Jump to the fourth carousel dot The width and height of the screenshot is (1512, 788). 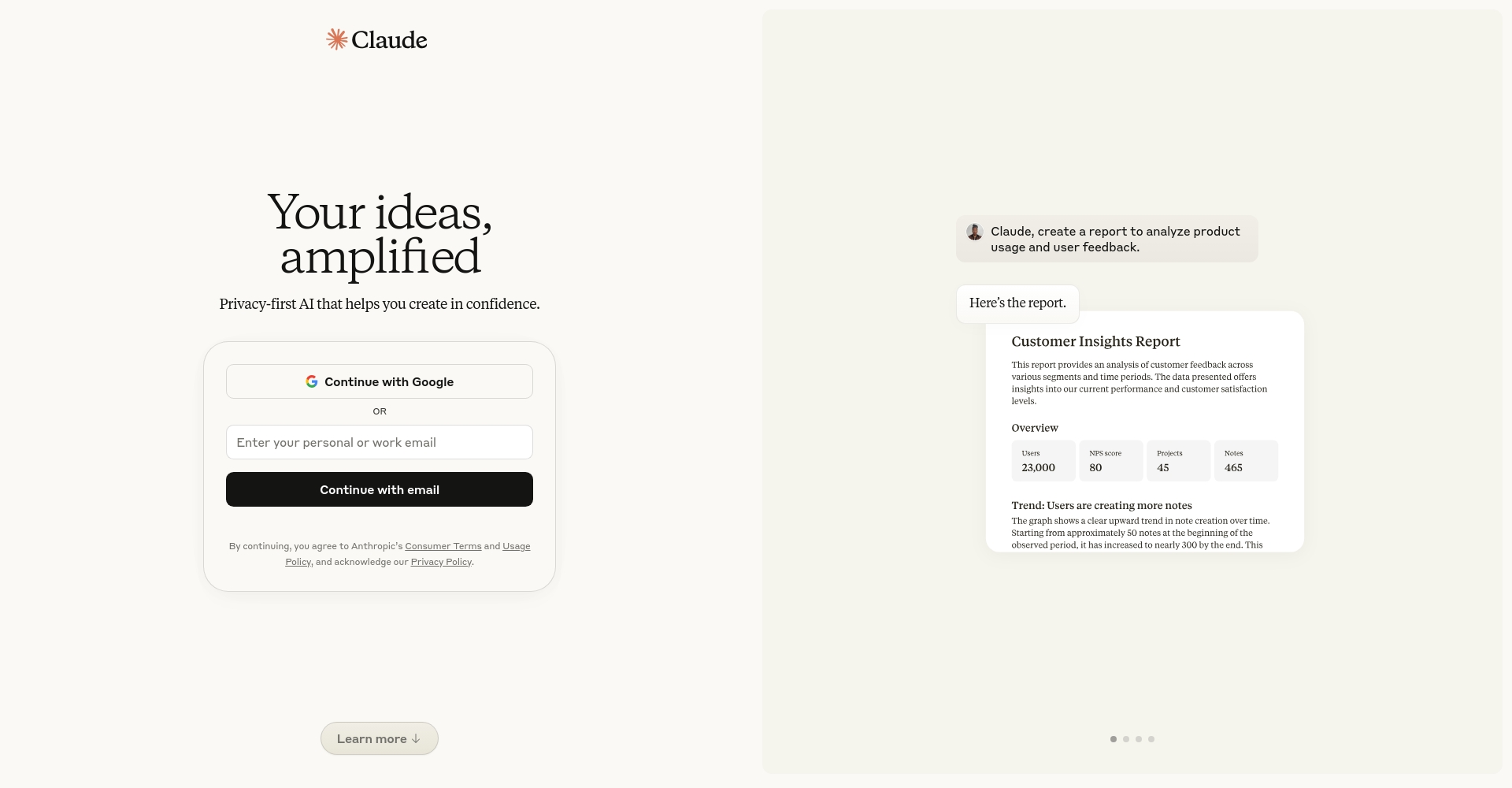1151,739
